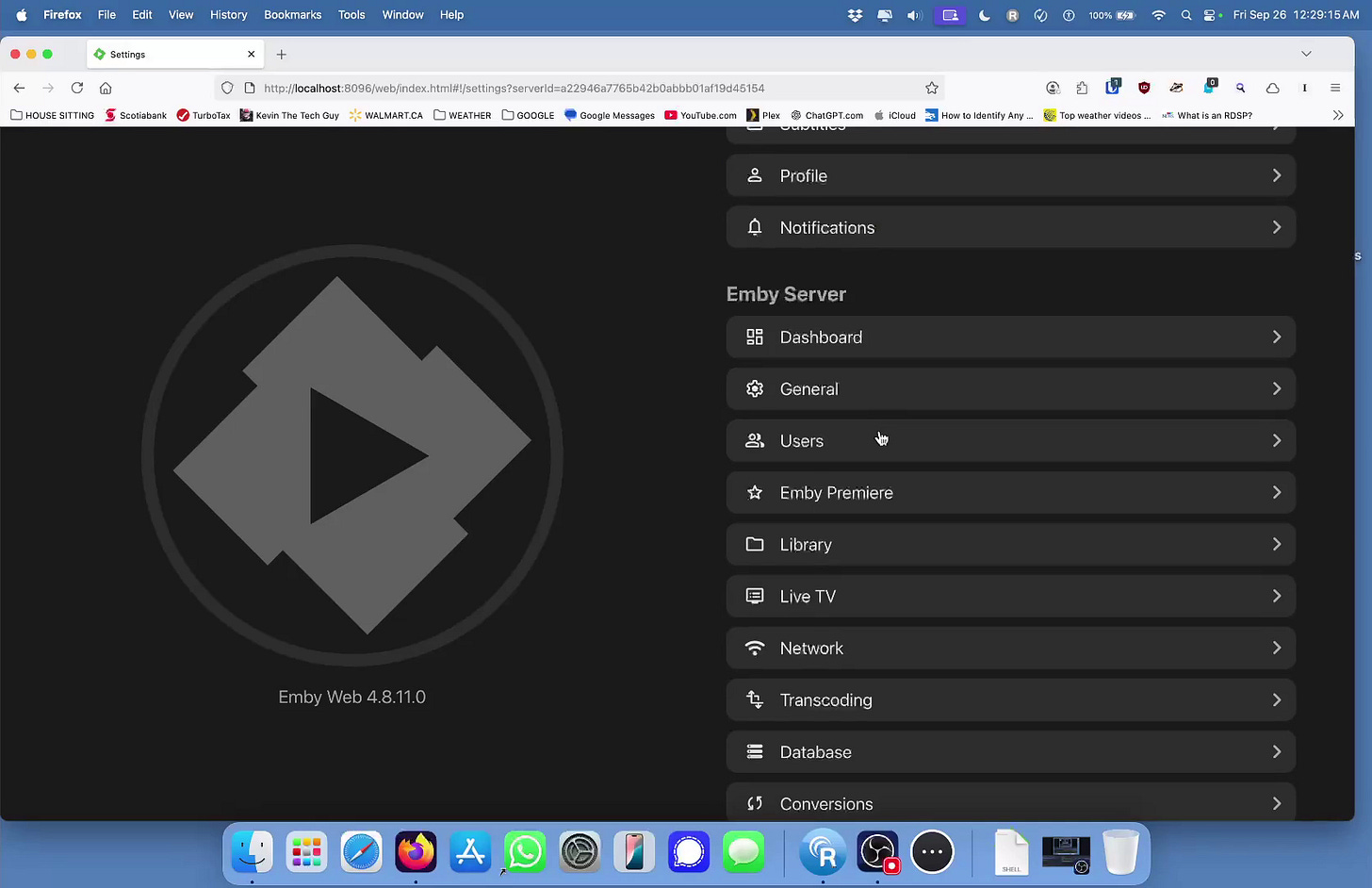Show more bookmarks with the overflow arrows
The image size is (1372, 888).
[x=1338, y=115]
